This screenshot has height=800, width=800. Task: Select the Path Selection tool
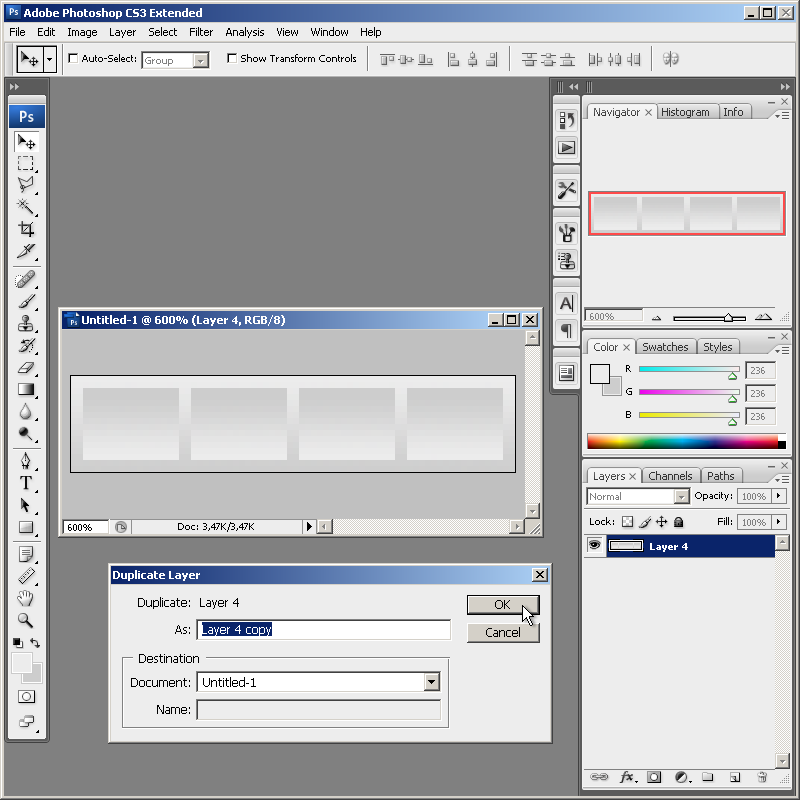(26, 505)
